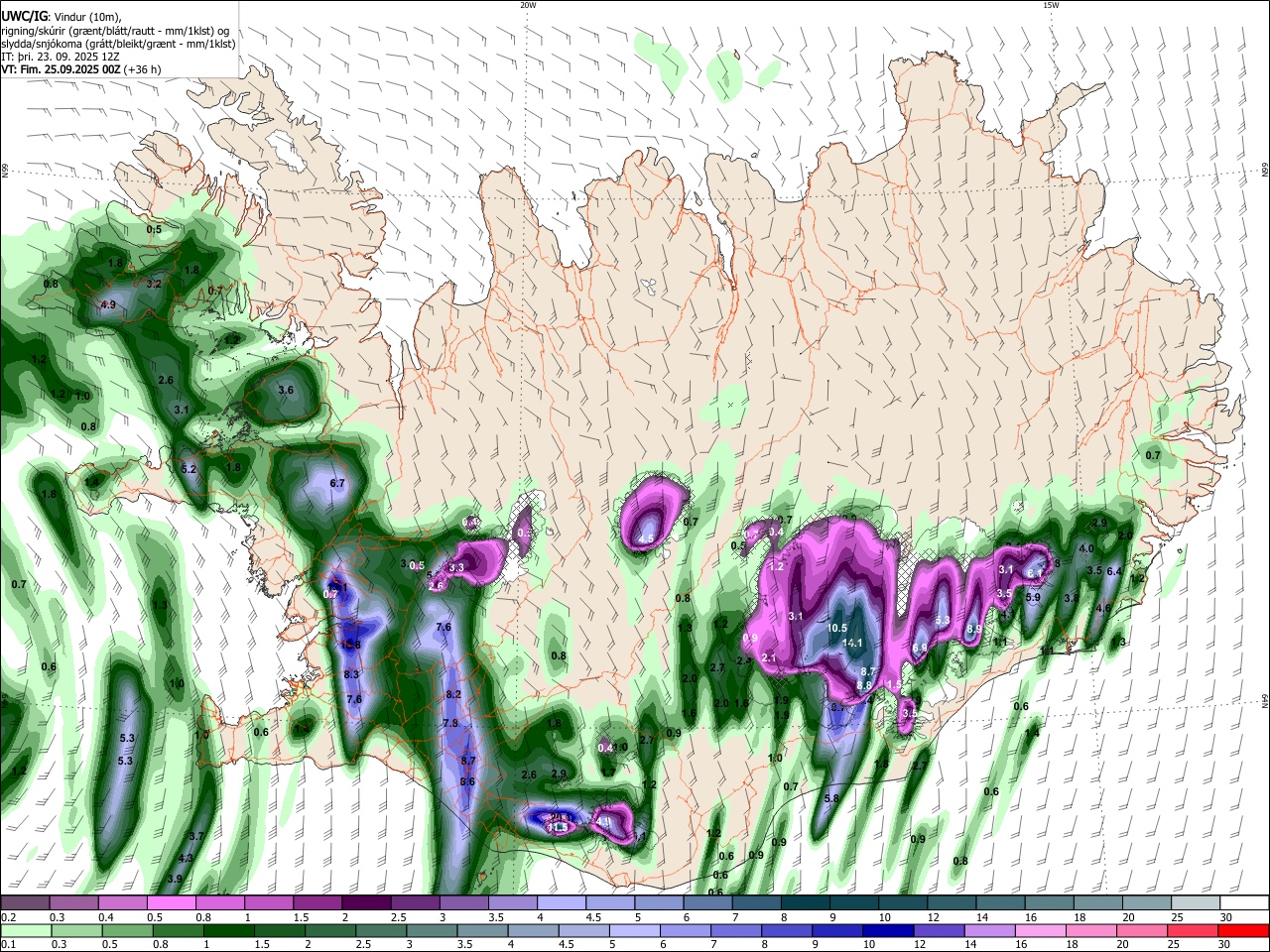Click the deep blue rain swatch labeled 10

[x=887, y=930]
